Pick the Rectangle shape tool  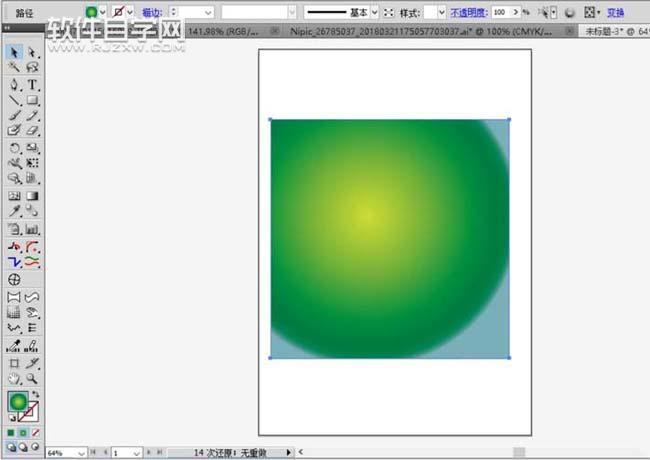32,100
